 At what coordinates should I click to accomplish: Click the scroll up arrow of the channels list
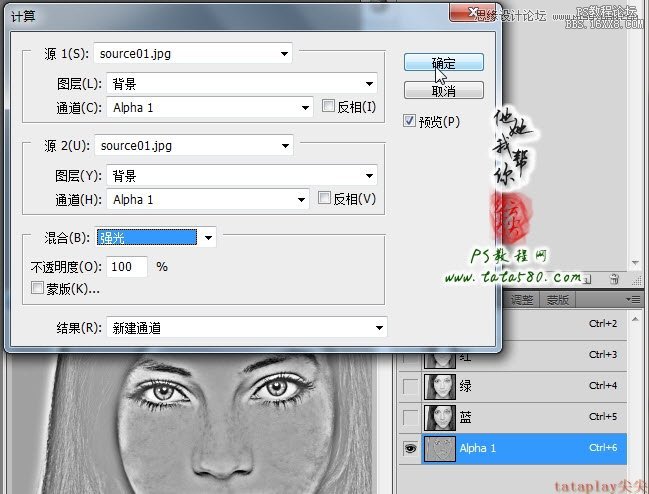point(635,319)
